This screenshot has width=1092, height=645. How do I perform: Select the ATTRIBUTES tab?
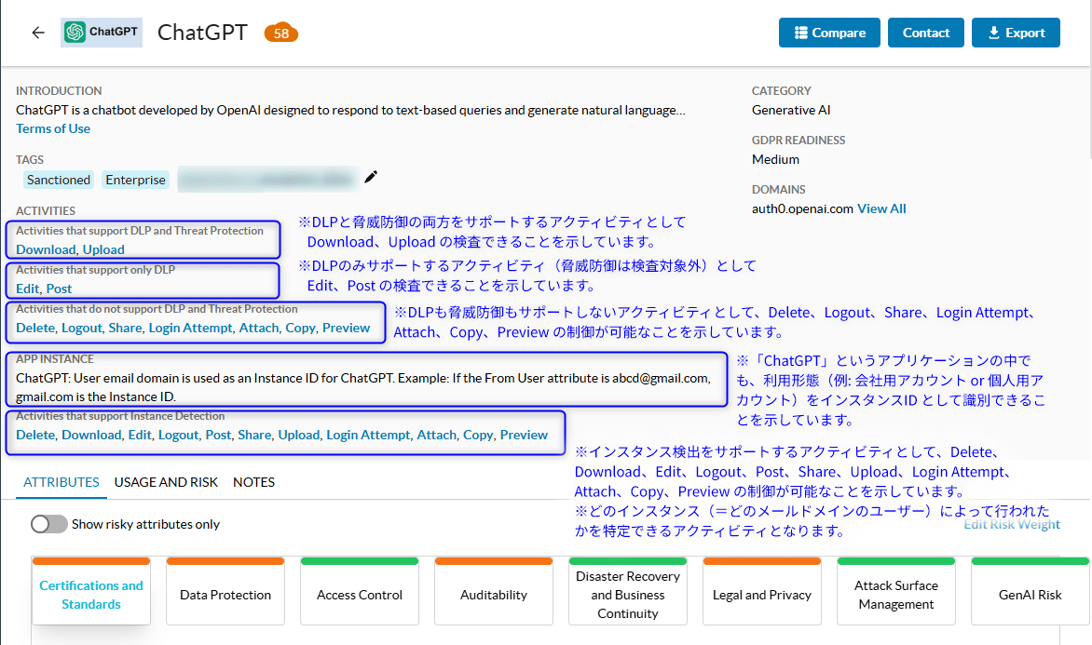(x=61, y=482)
